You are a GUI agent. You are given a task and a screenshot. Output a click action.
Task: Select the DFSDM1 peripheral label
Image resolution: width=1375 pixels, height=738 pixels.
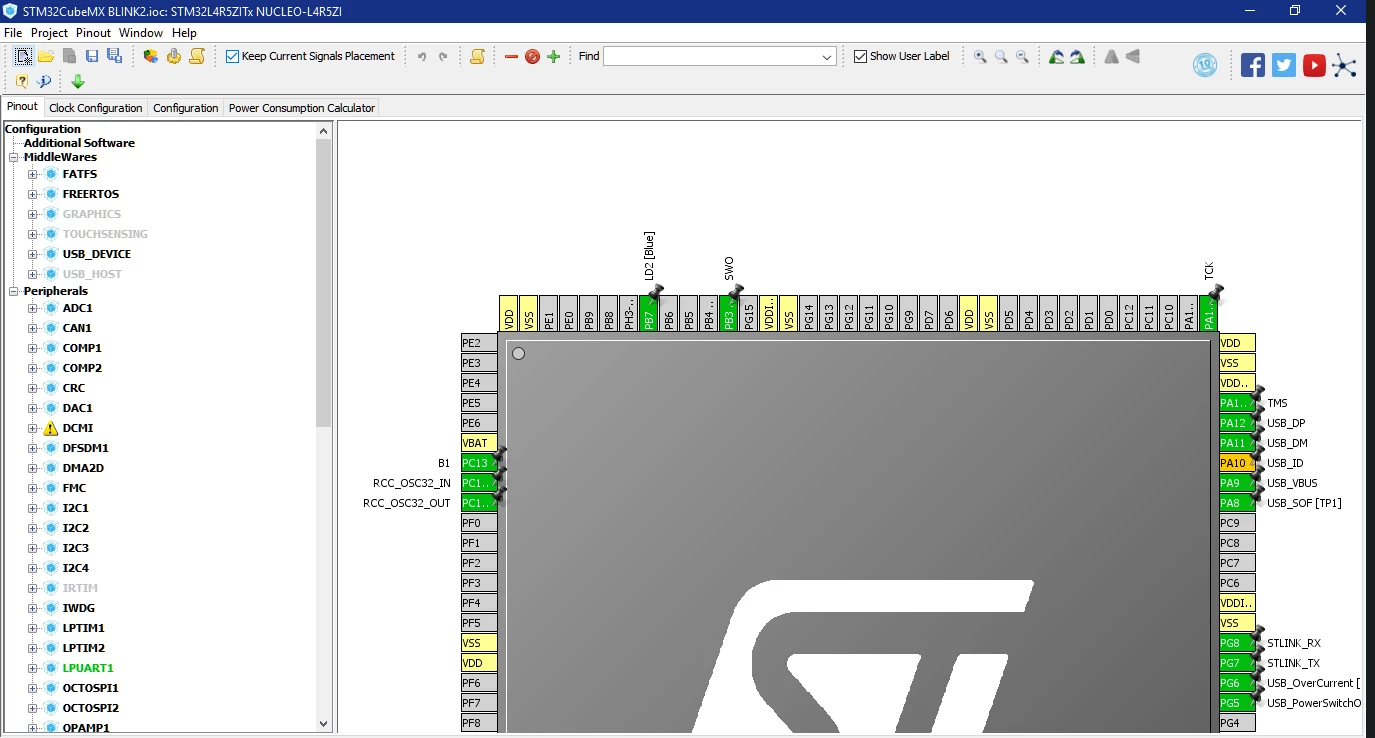pos(86,448)
